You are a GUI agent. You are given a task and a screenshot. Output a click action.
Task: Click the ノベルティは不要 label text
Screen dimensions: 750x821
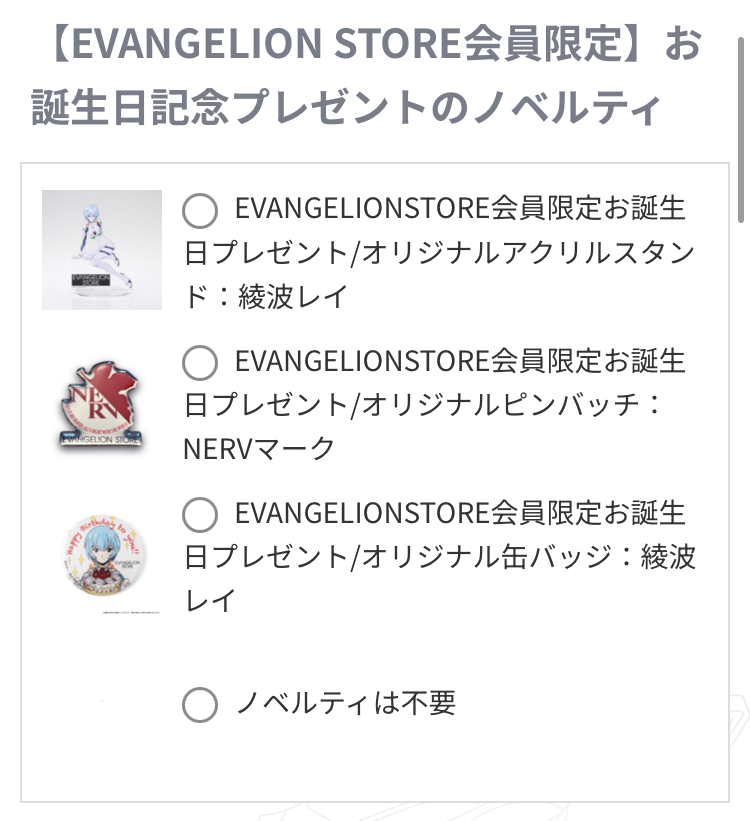point(345,703)
